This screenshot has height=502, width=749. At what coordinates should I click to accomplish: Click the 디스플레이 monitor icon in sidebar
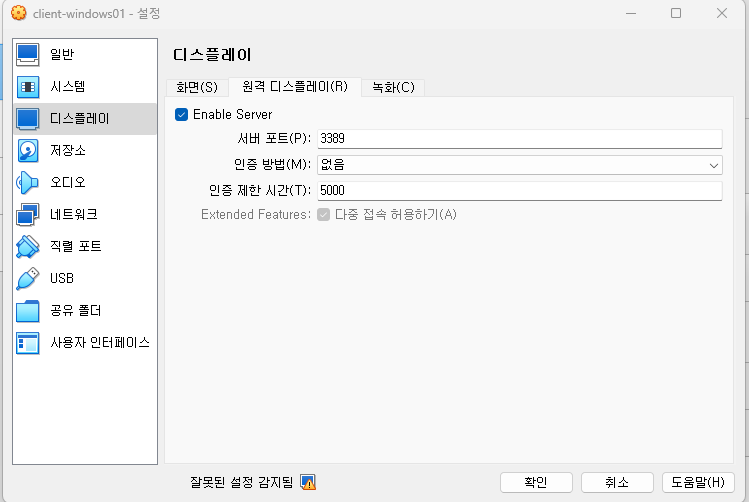tap(28, 118)
